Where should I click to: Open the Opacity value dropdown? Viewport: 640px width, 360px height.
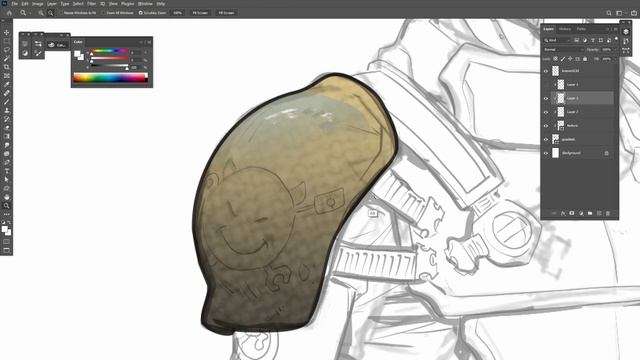614,50
